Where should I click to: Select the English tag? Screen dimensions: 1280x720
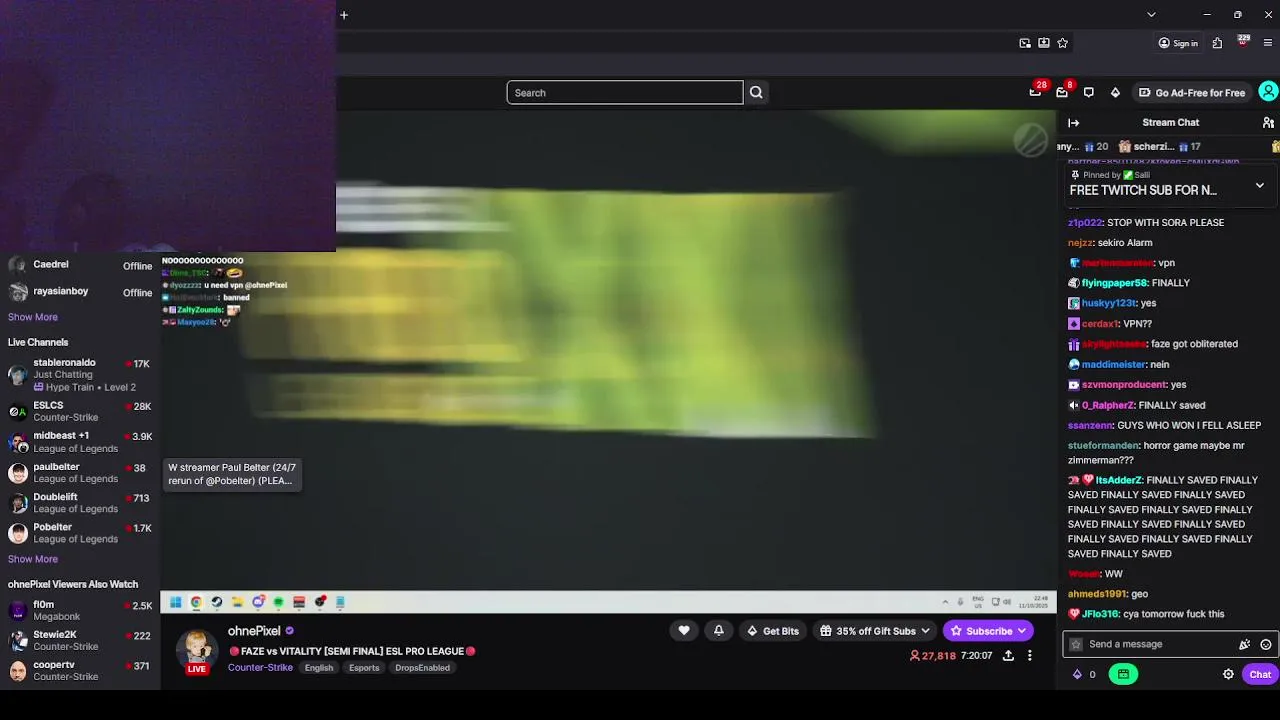tap(319, 668)
